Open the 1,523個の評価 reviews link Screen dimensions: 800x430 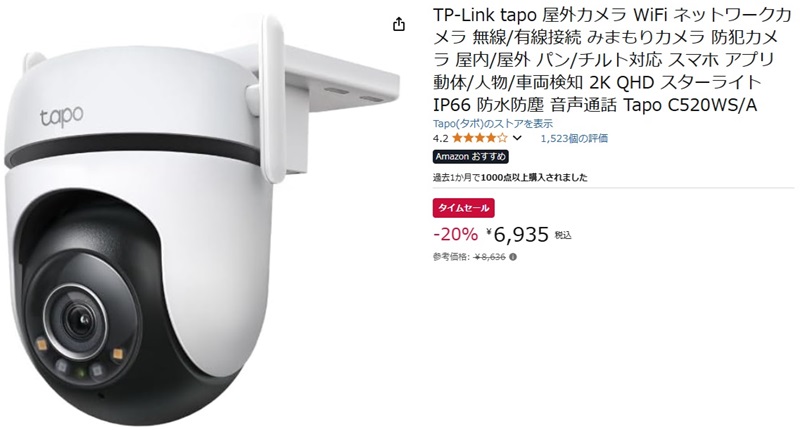[574, 138]
